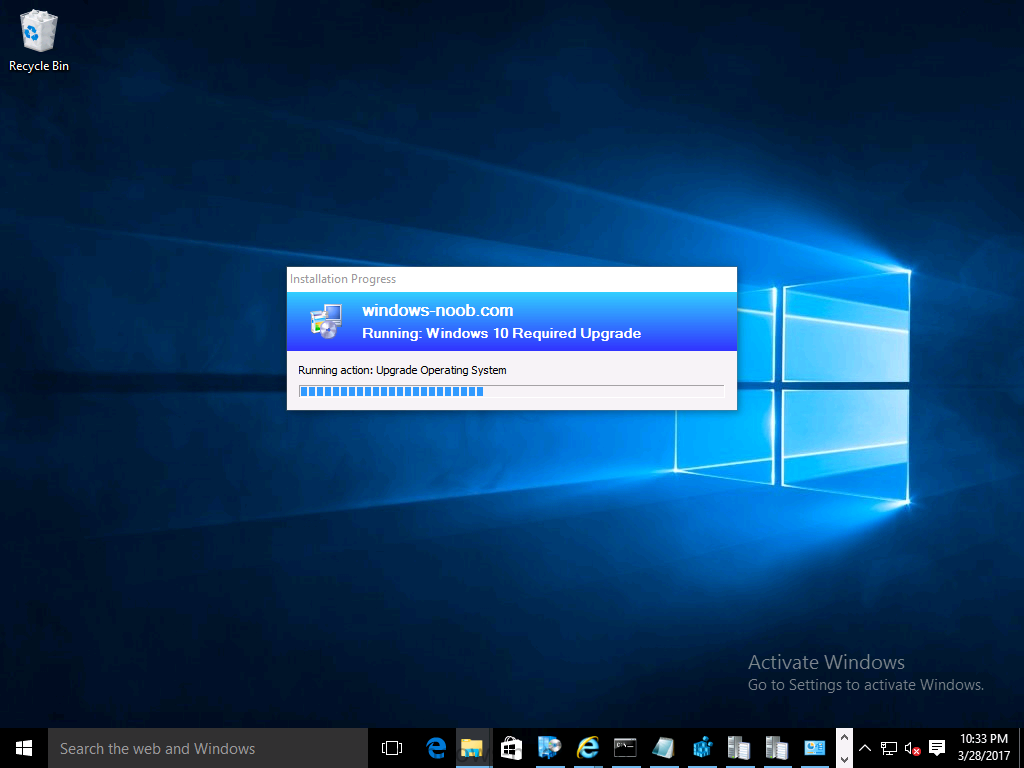Open File Explorer from the taskbar
Viewport: 1024px width, 768px height.
[x=473, y=748]
